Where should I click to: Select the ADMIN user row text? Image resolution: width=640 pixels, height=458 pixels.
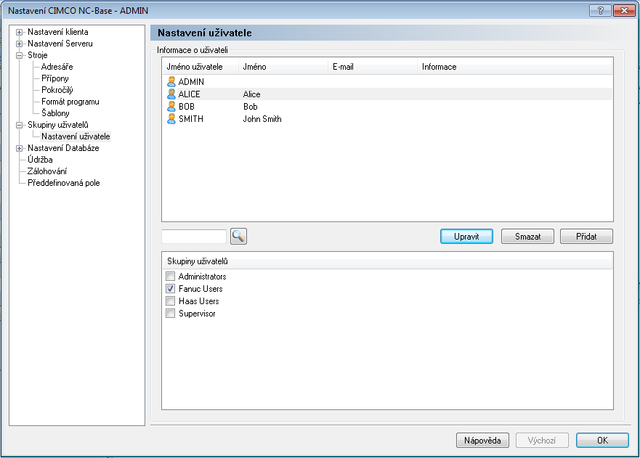(191, 82)
